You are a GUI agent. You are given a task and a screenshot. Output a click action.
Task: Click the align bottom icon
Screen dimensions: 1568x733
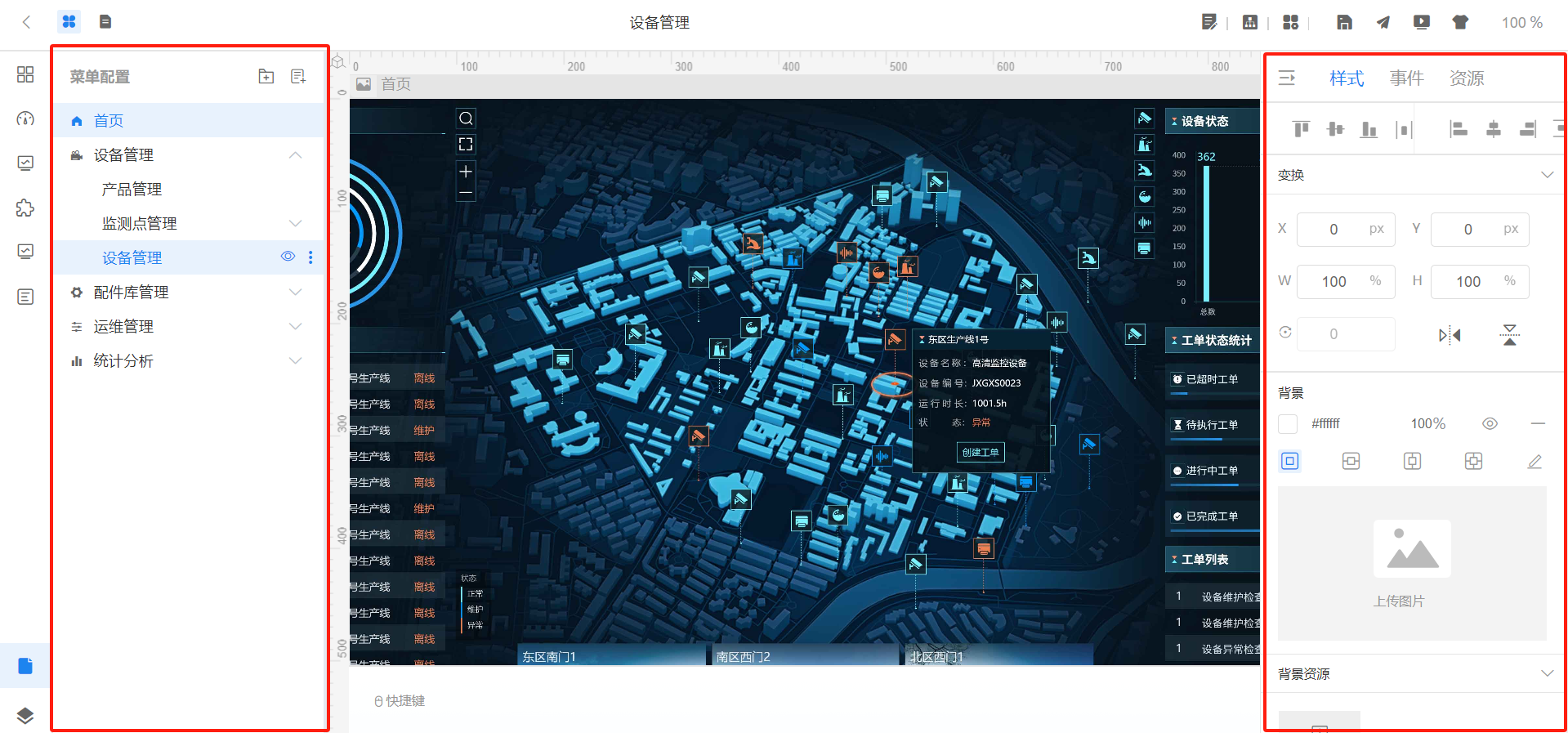(x=1369, y=129)
